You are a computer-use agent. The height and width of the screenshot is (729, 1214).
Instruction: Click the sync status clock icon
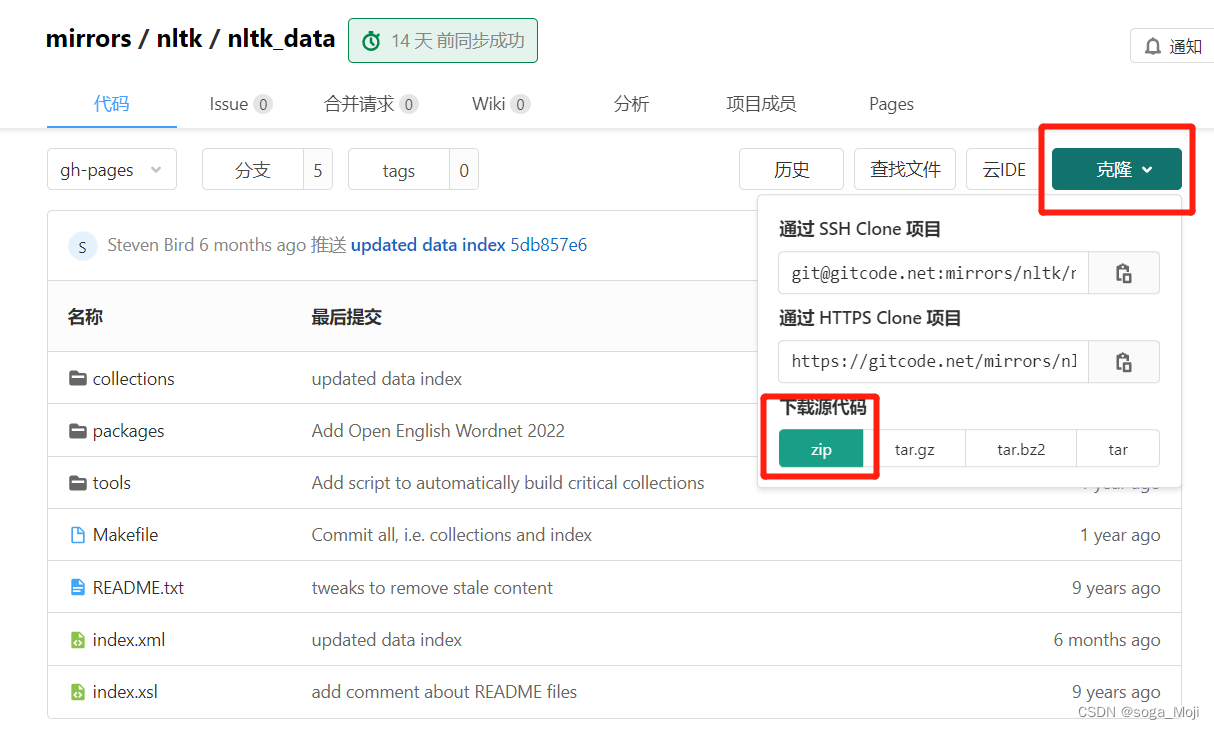pyautogui.click(x=371, y=41)
